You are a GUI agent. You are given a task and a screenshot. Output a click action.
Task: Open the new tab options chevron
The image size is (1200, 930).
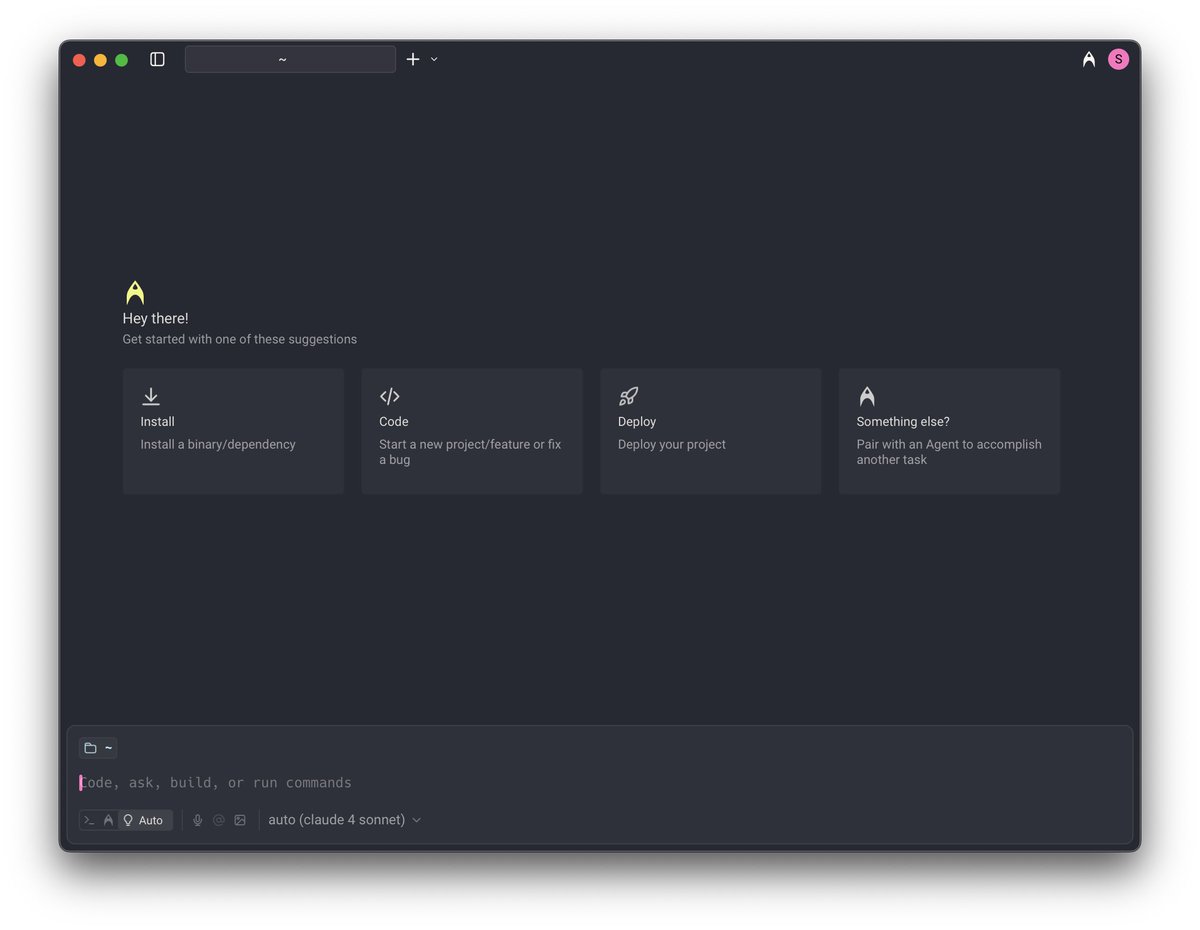click(434, 59)
